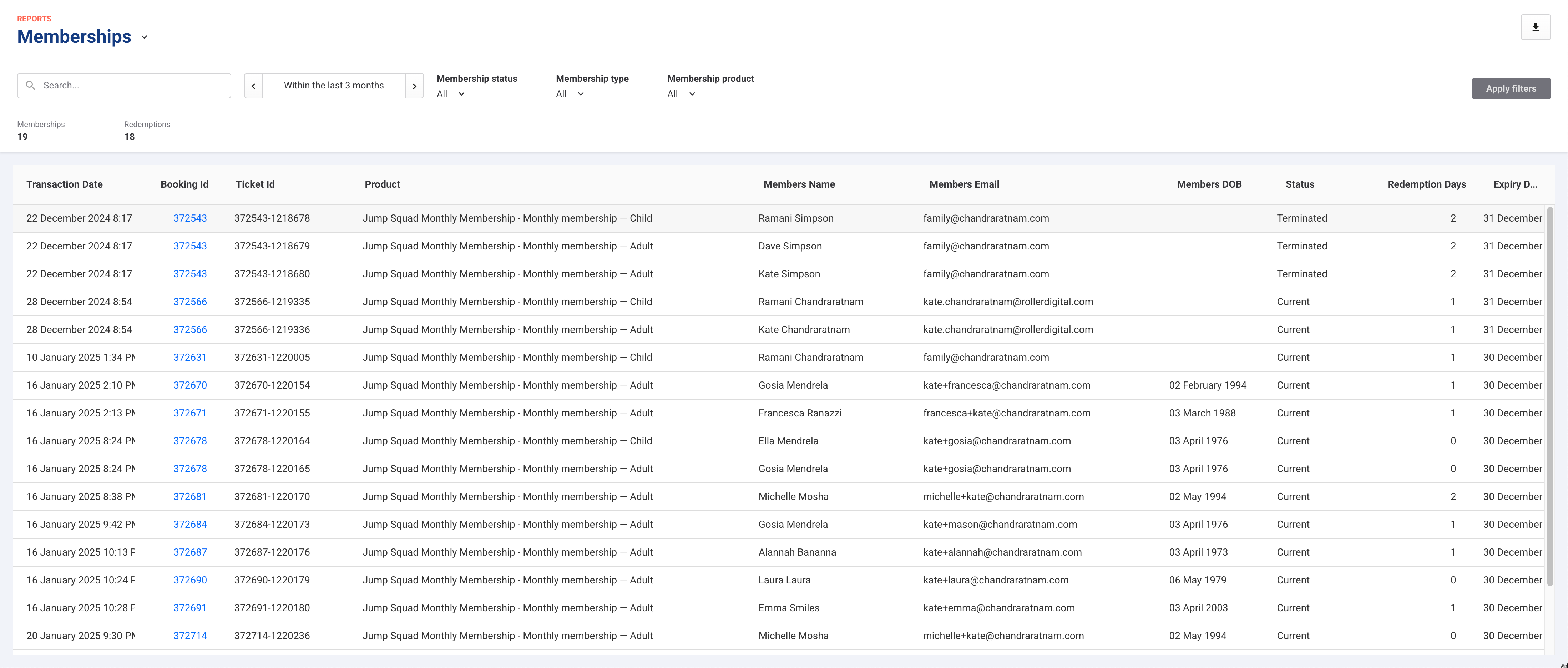Click the Membership status filter label
Image resolution: width=1568 pixels, height=668 pixels.
pyautogui.click(x=477, y=79)
